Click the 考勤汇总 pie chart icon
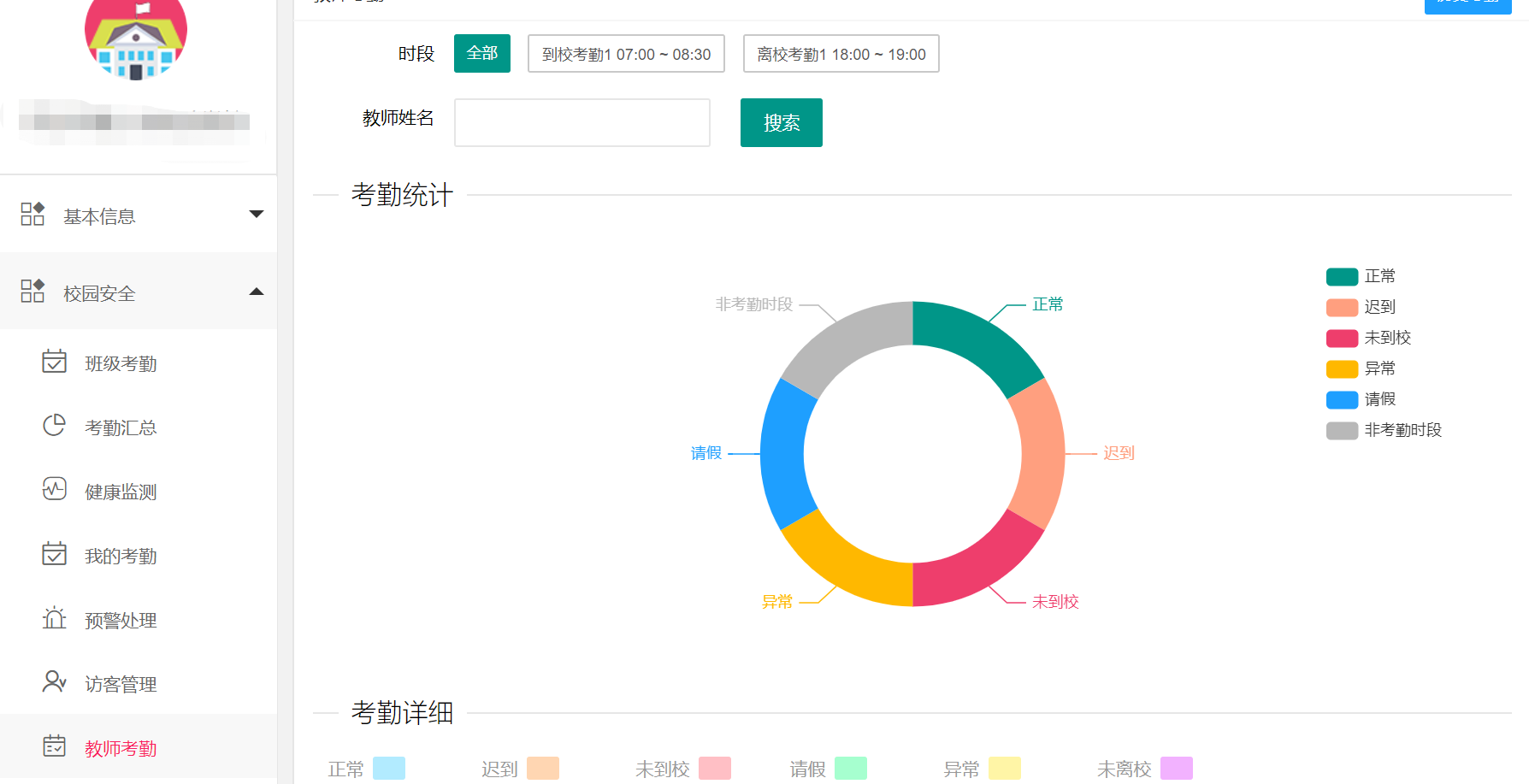Viewport: 1529px width, 784px height. click(x=54, y=426)
